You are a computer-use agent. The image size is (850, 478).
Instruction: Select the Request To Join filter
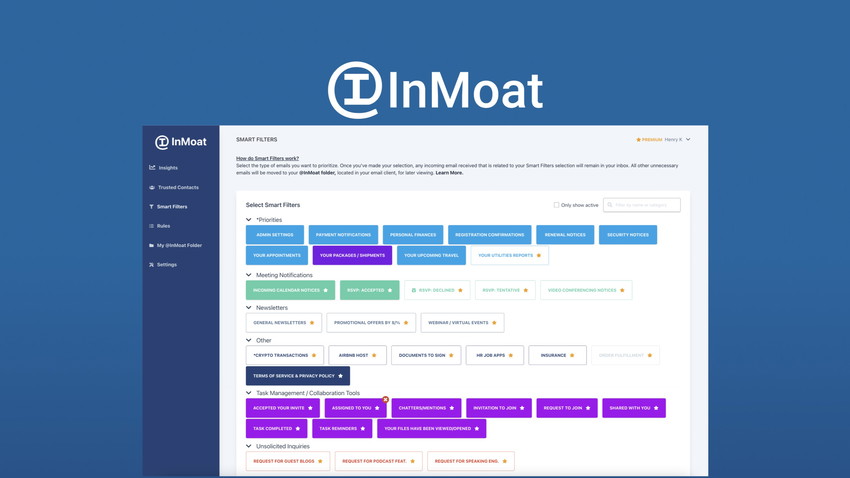point(566,408)
